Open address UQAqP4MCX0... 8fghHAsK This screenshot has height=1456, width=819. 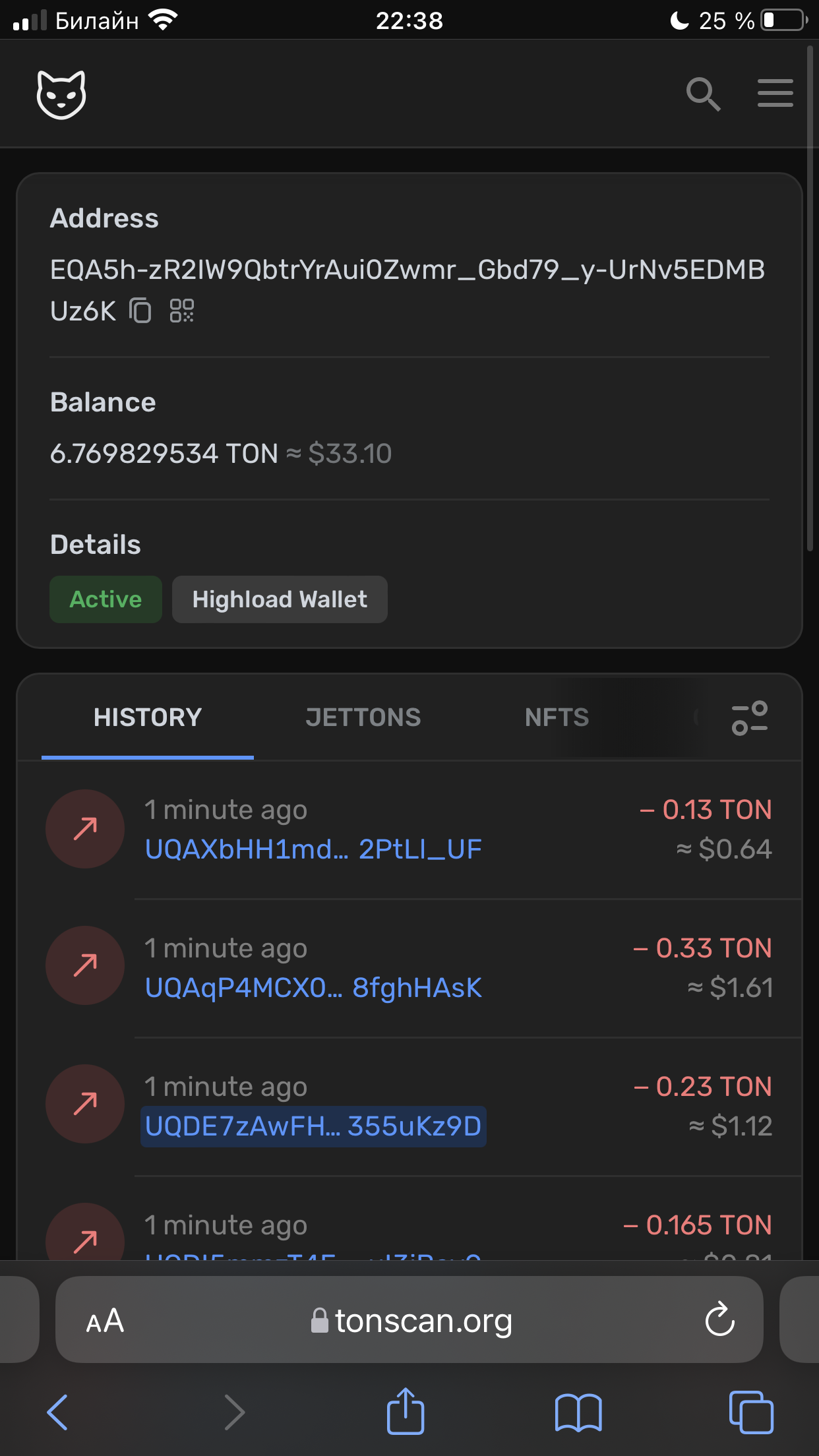click(x=313, y=988)
